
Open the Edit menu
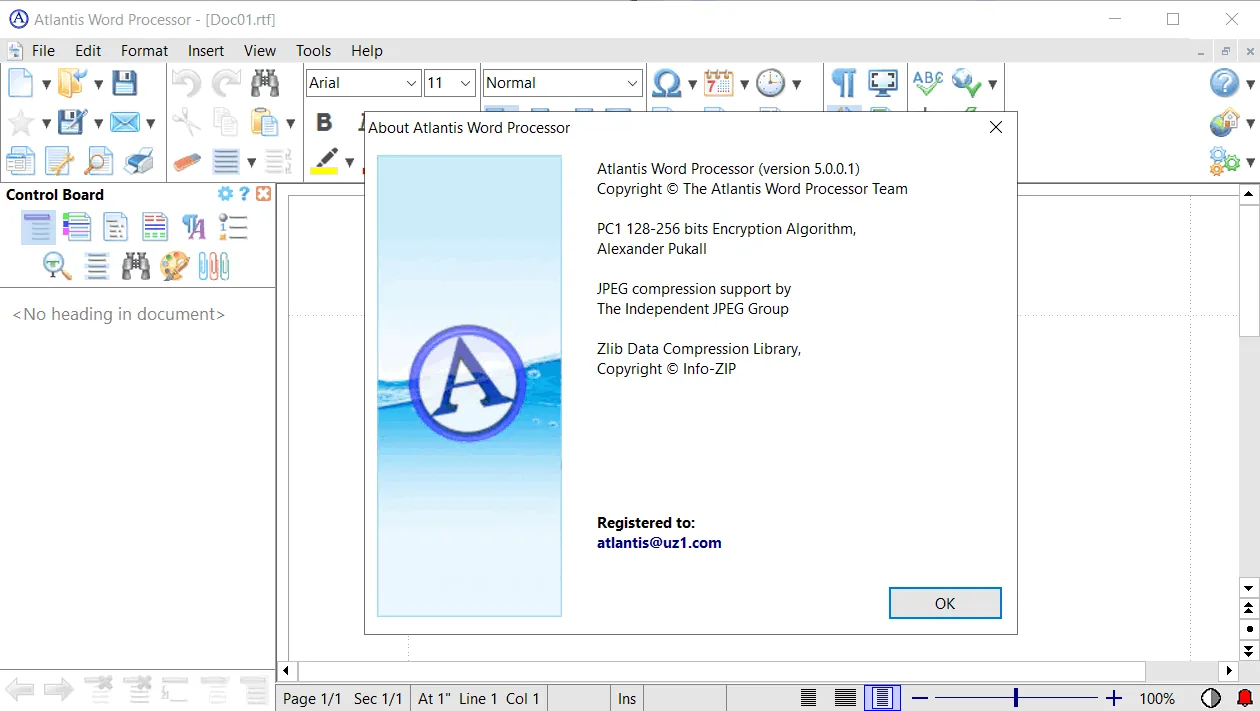(88, 51)
